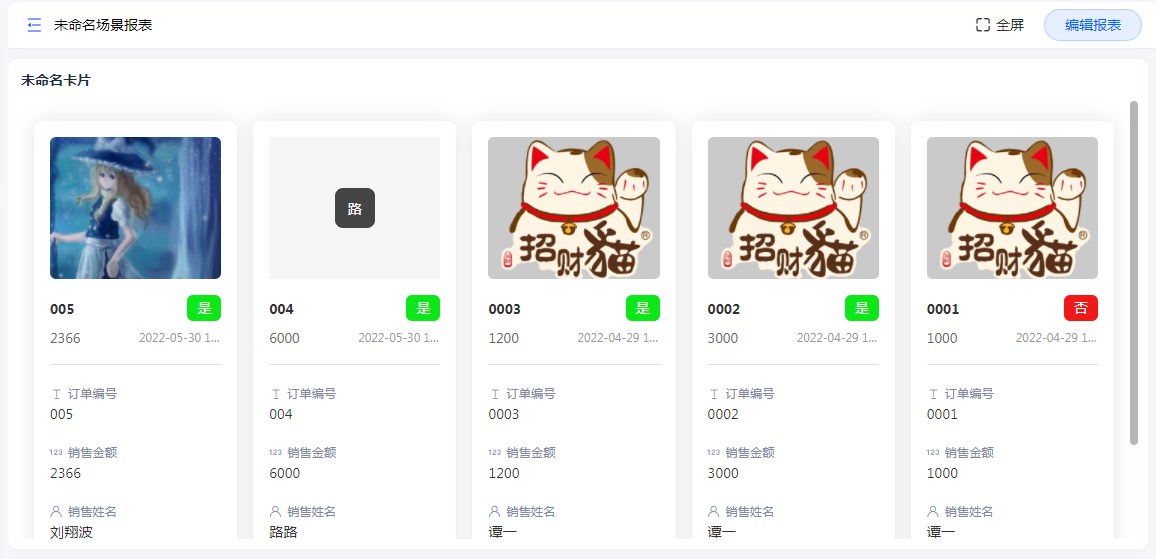Click the fullscreen 全屏 icon
Image resolution: width=1156 pixels, height=559 pixels.
point(982,25)
